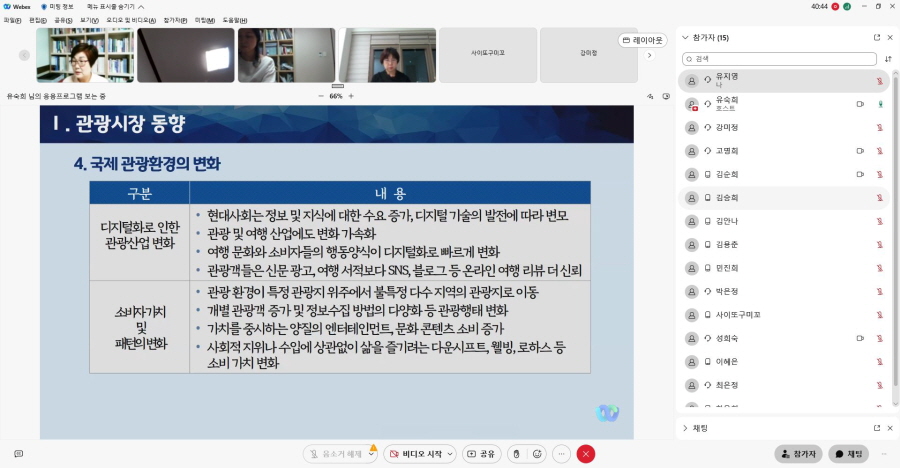
Task: Click 박은정's muted mic icon
Action: tap(879, 292)
